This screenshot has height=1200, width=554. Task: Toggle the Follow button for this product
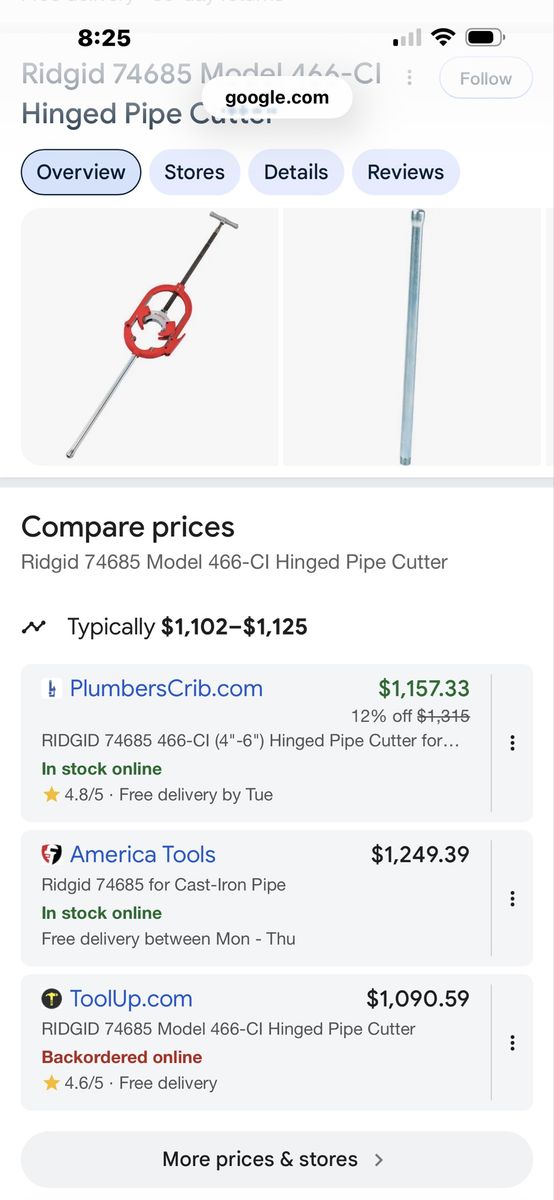(486, 79)
